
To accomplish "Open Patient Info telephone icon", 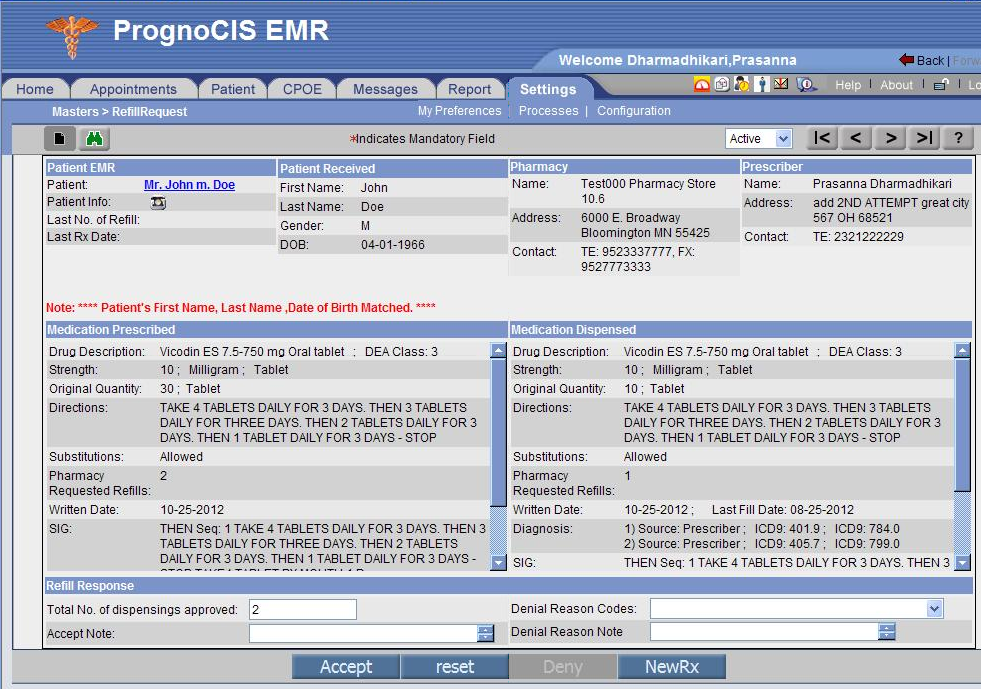I will (x=158, y=203).
